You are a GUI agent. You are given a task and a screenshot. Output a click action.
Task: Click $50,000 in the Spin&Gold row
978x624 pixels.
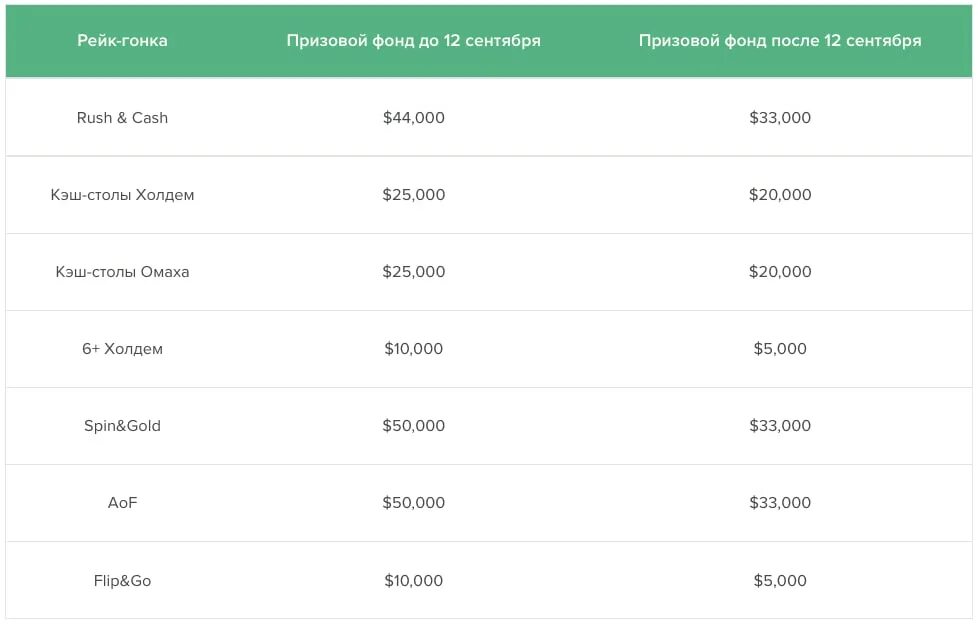pyautogui.click(x=414, y=426)
